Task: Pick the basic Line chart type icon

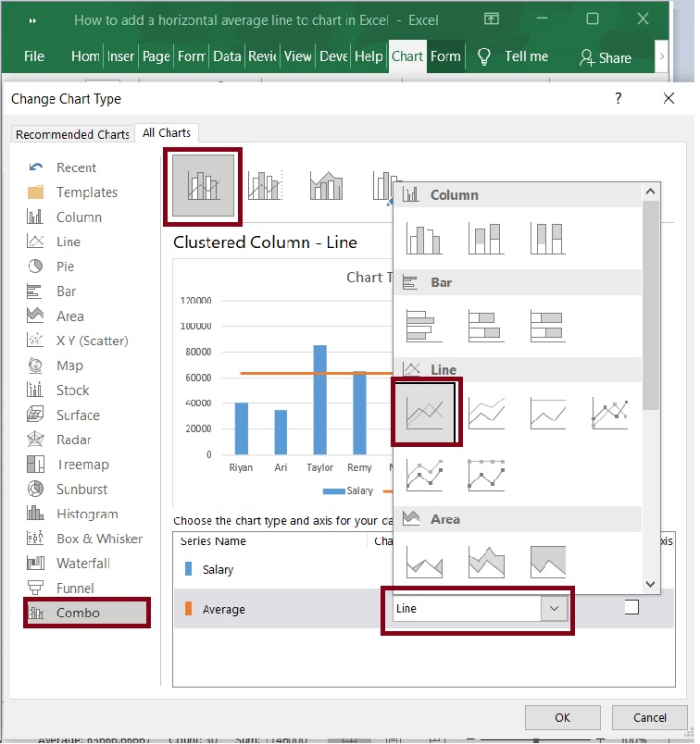Action: (x=425, y=413)
